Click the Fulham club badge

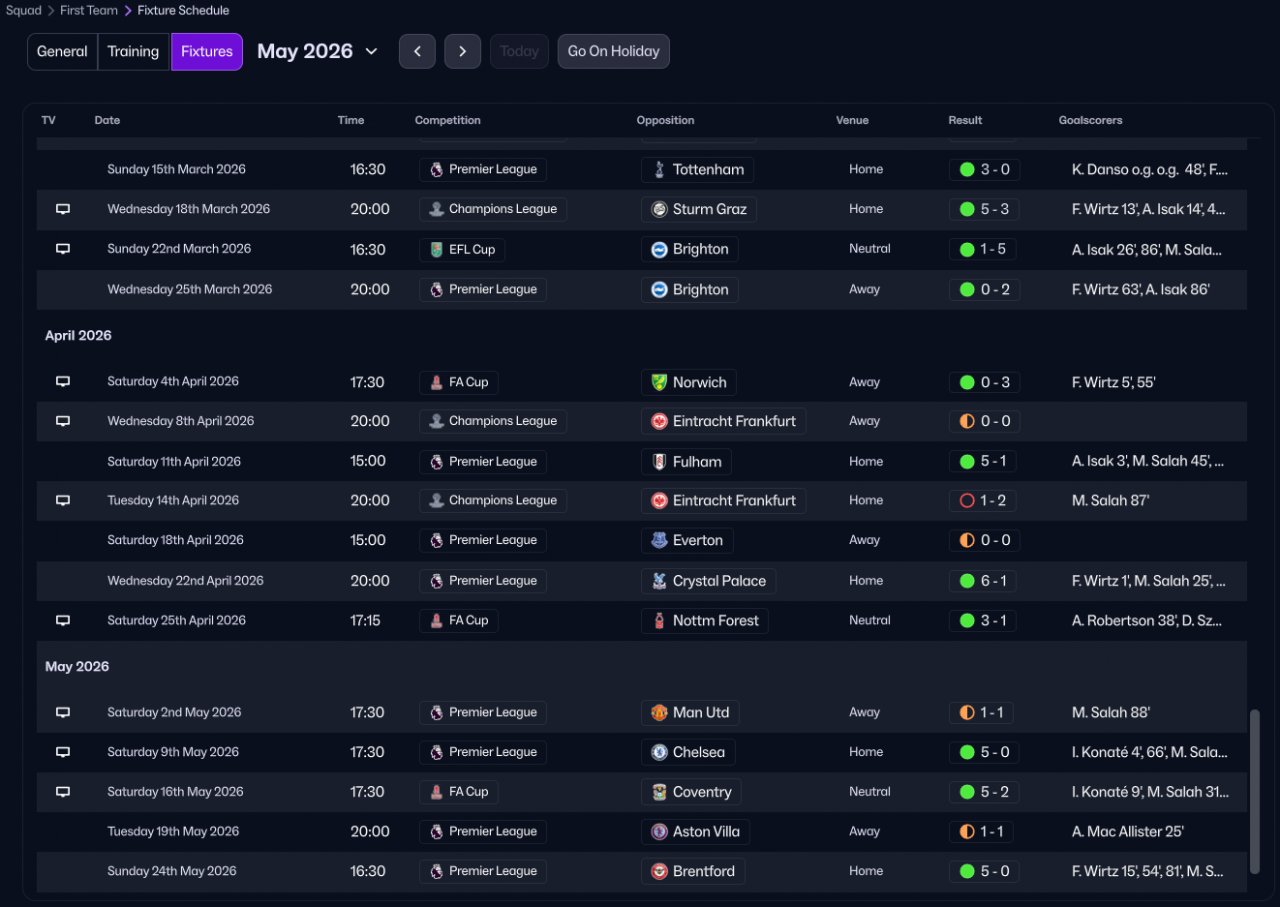coord(659,462)
